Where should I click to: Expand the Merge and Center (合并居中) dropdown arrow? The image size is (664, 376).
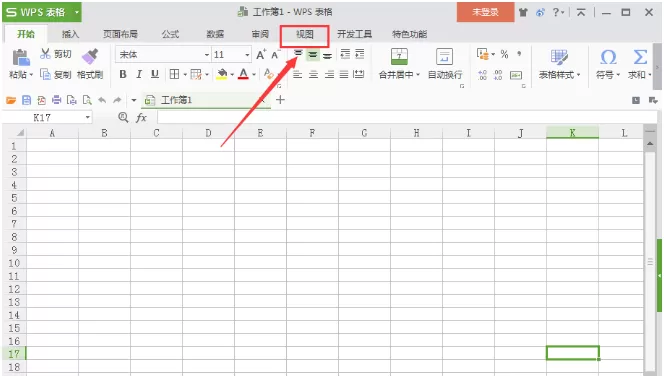point(418,75)
